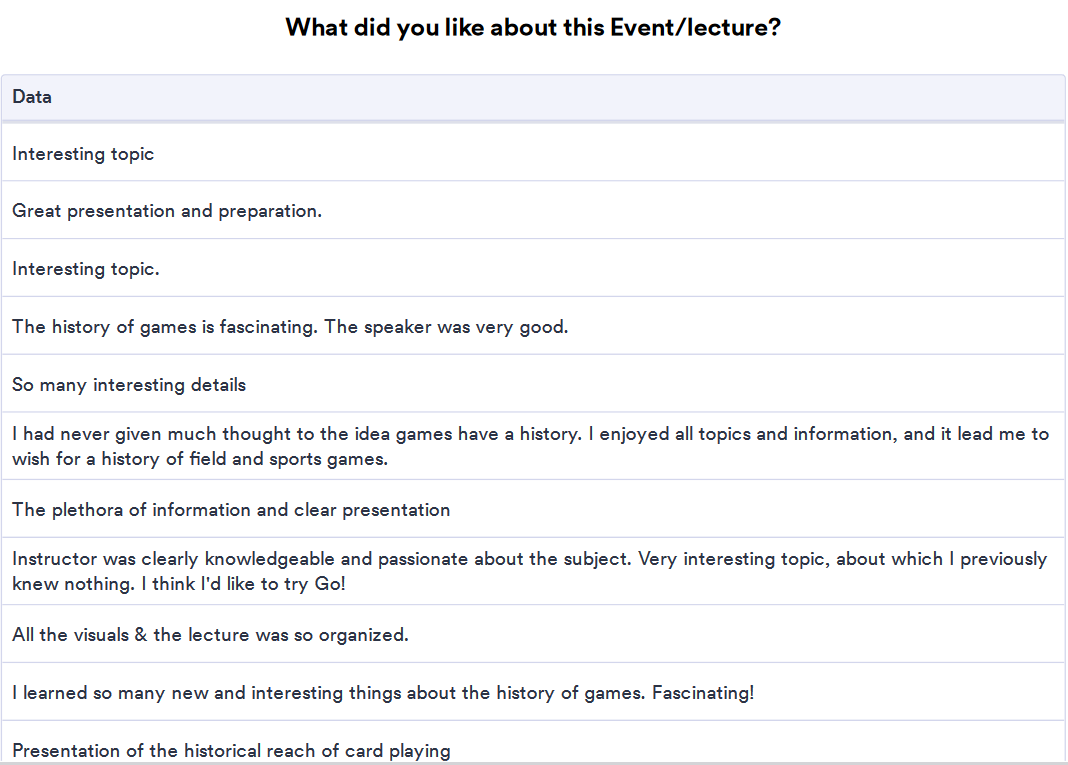Screen dimensions: 1068x765
Task: Select 'Presentation of the historical reach of card playing'
Action: point(231,750)
